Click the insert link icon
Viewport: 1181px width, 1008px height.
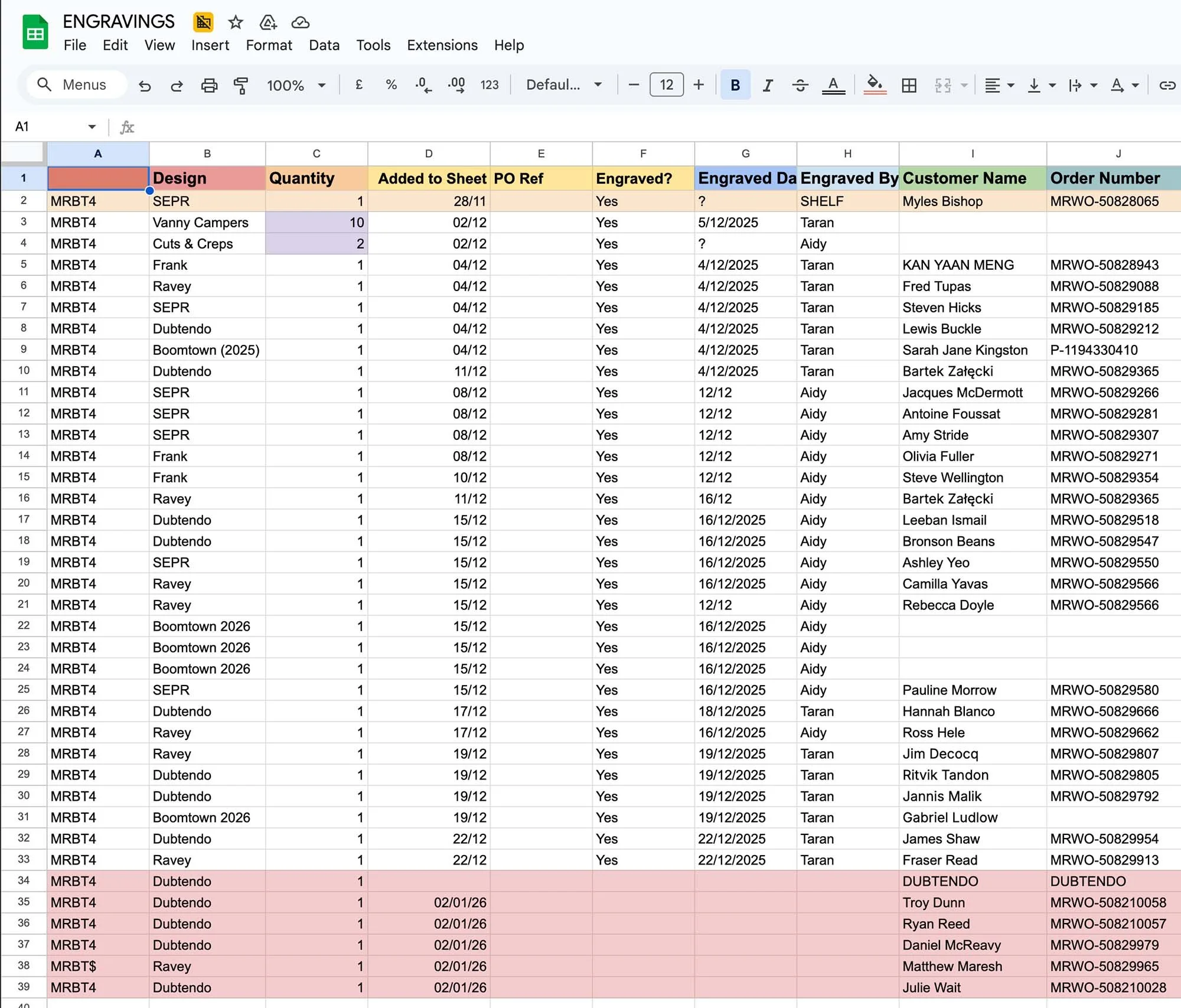[x=1167, y=86]
